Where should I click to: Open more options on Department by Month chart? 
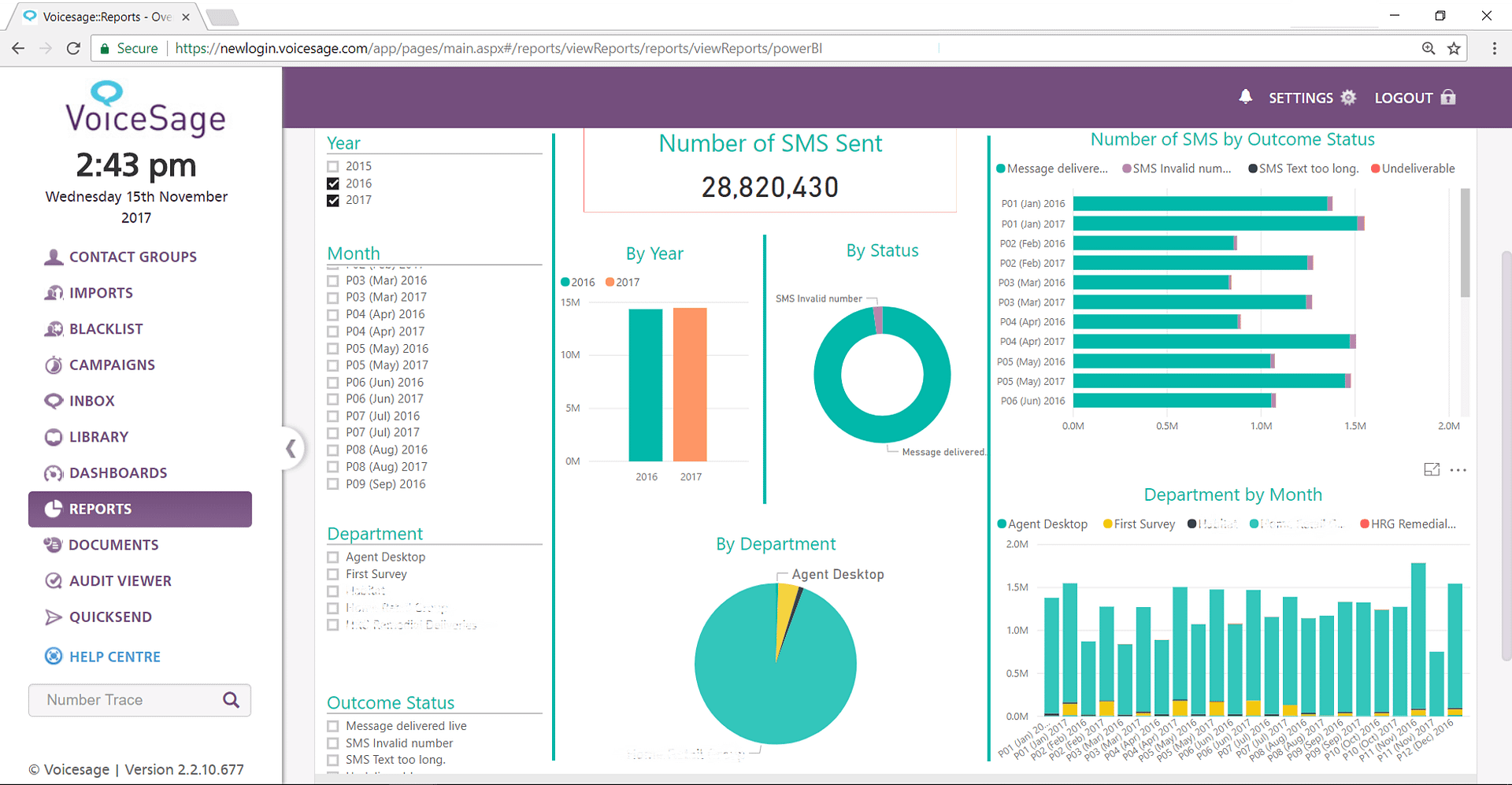tap(1459, 470)
